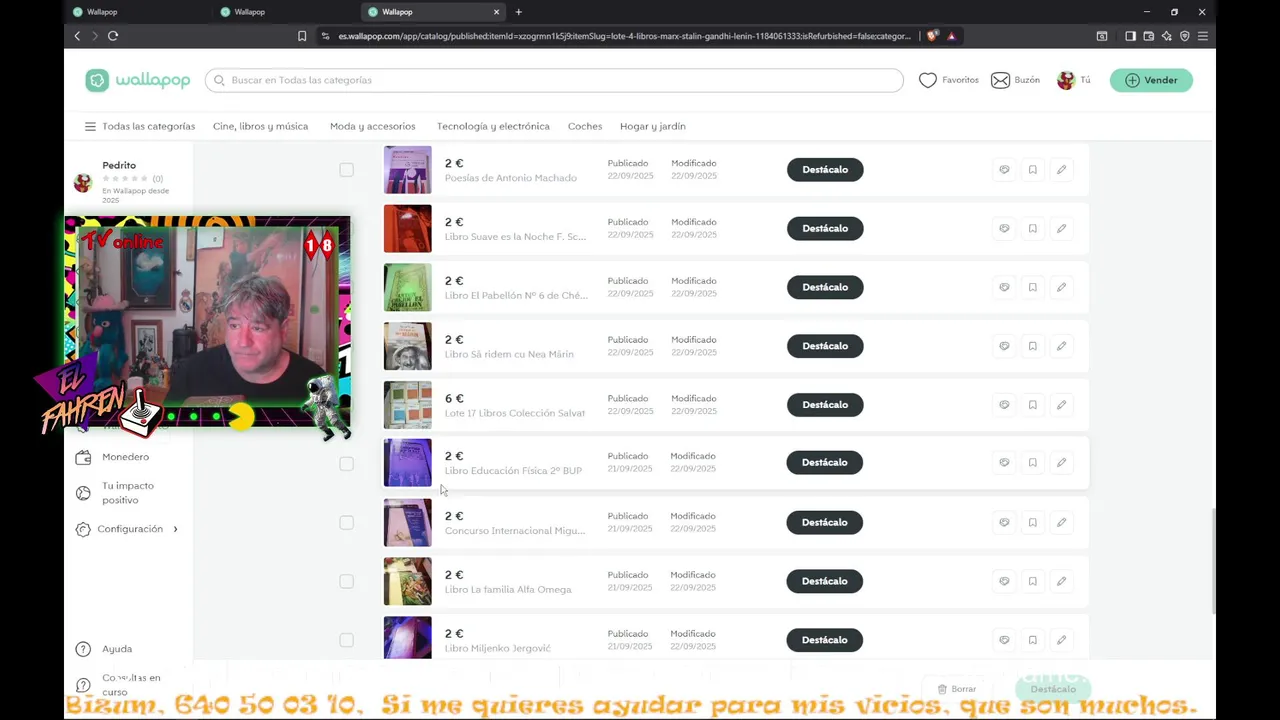The width and height of the screenshot is (1280, 720).
Task: Click the page vertical scrollbar
Action: pyautogui.click(x=1214, y=560)
